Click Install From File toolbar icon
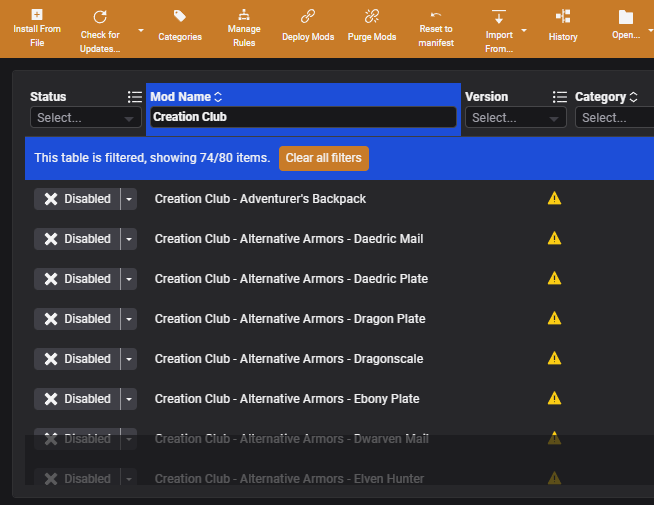Viewport: 654px width, 505px height. coord(37,15)
